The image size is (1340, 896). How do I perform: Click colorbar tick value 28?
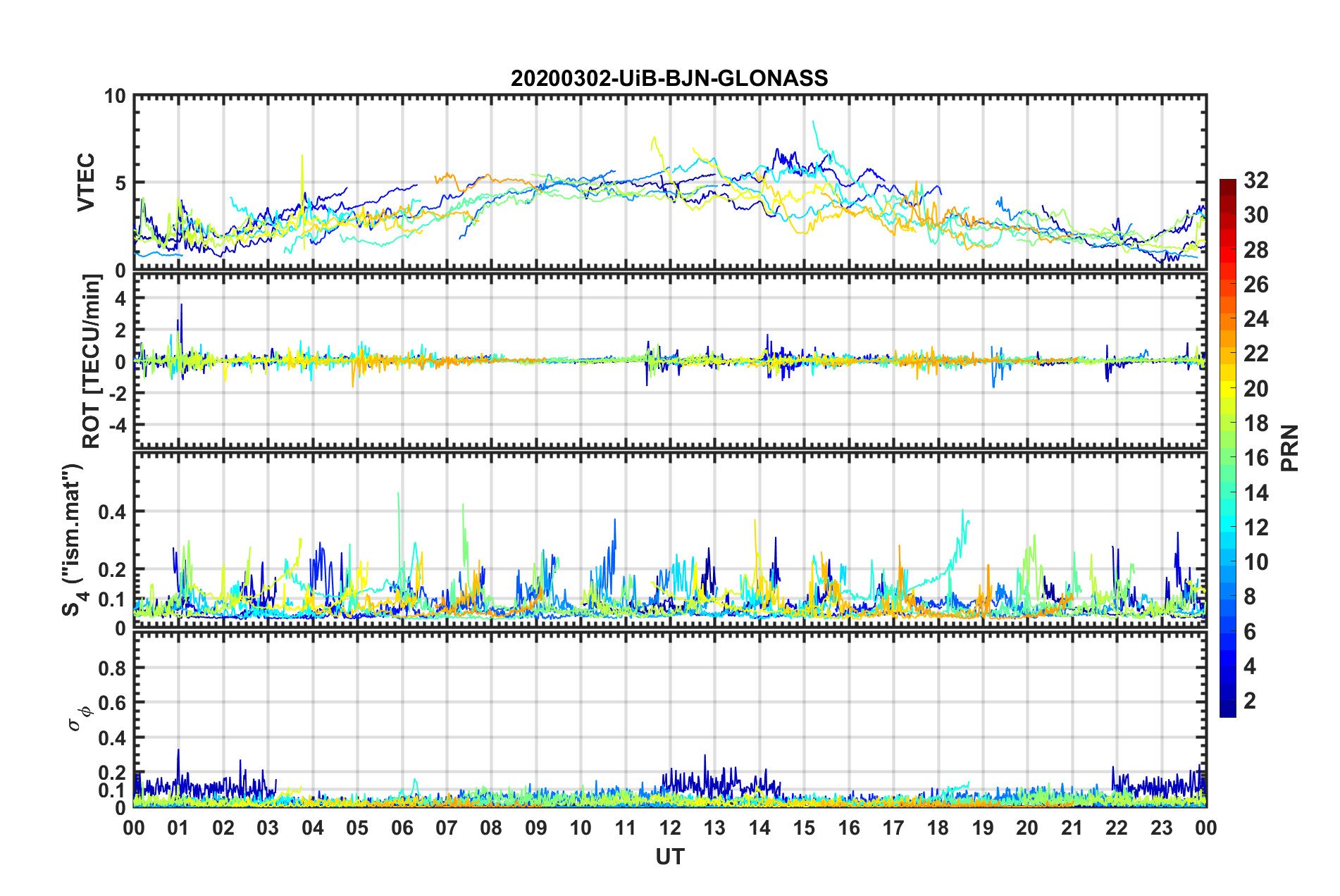tap(1255, 250)
